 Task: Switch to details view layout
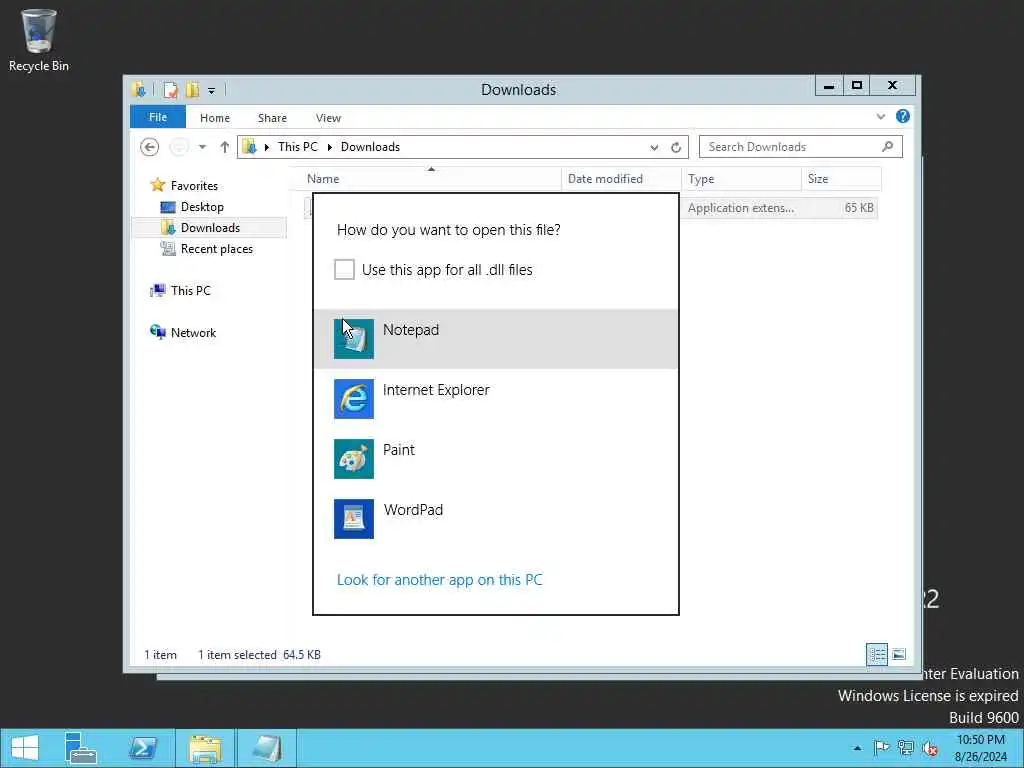pos(877,654)
